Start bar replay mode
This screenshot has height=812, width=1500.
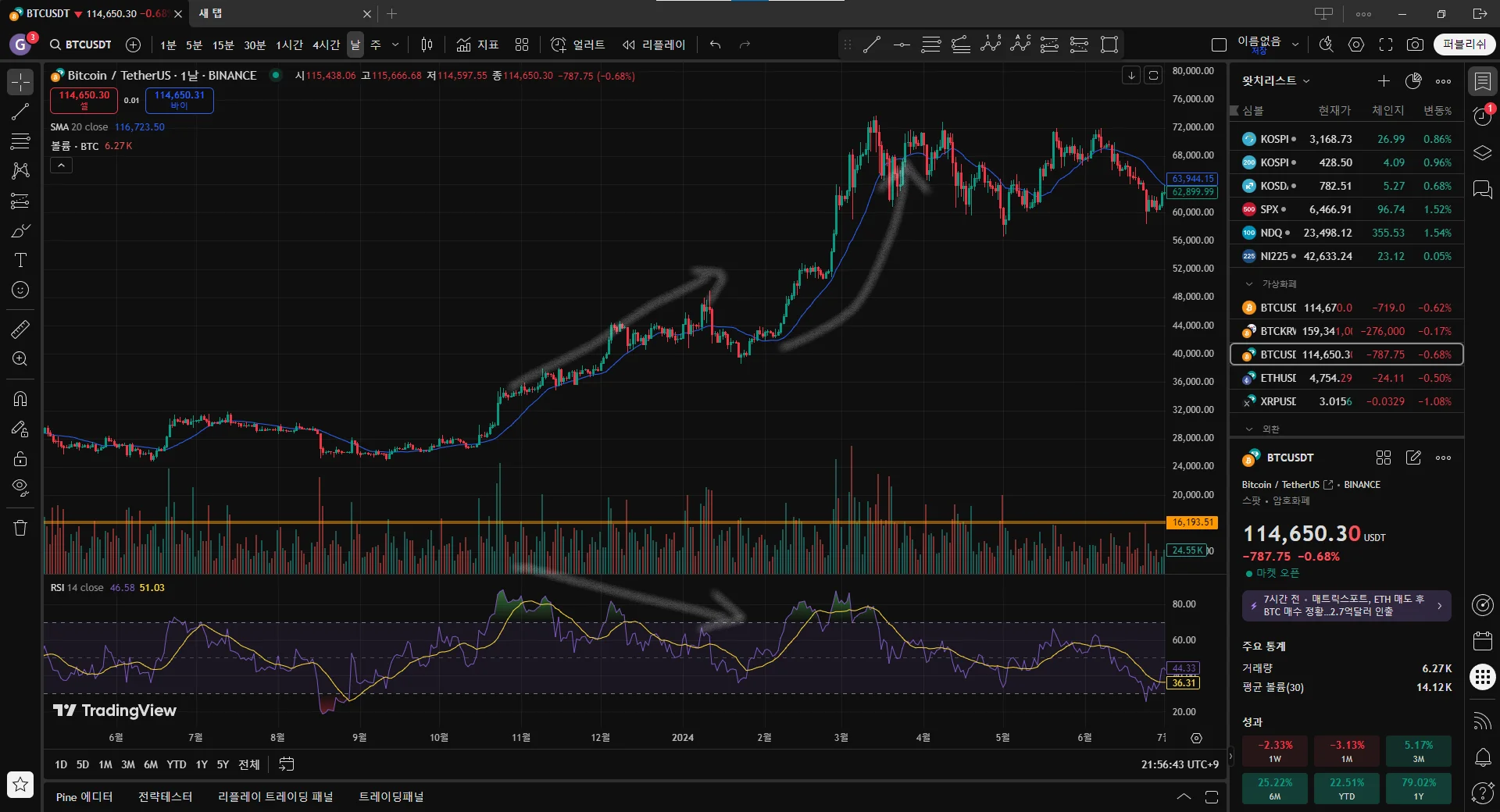tap(654, 45)
